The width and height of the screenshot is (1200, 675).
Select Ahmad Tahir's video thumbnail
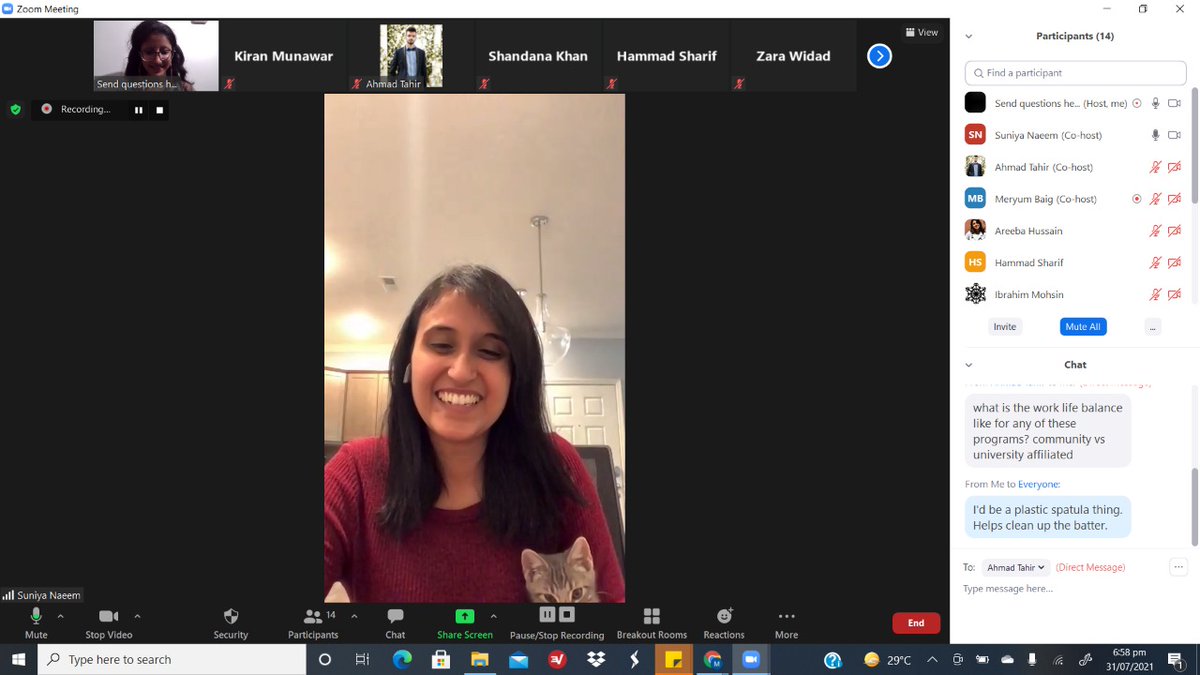[411, 56]
